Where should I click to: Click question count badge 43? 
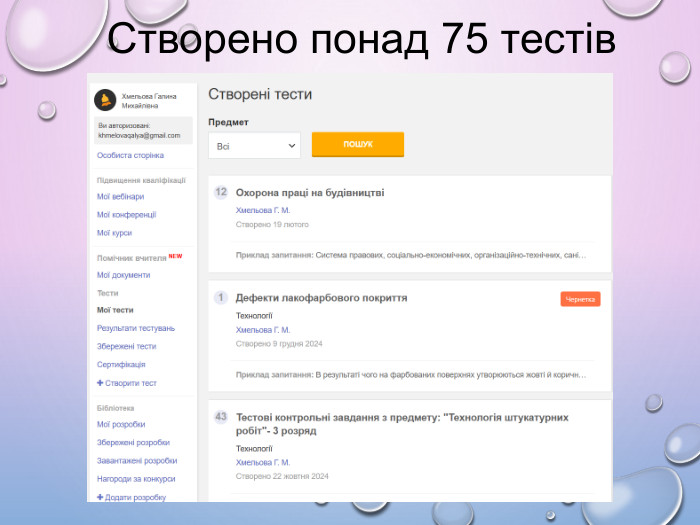coord(221,417)
